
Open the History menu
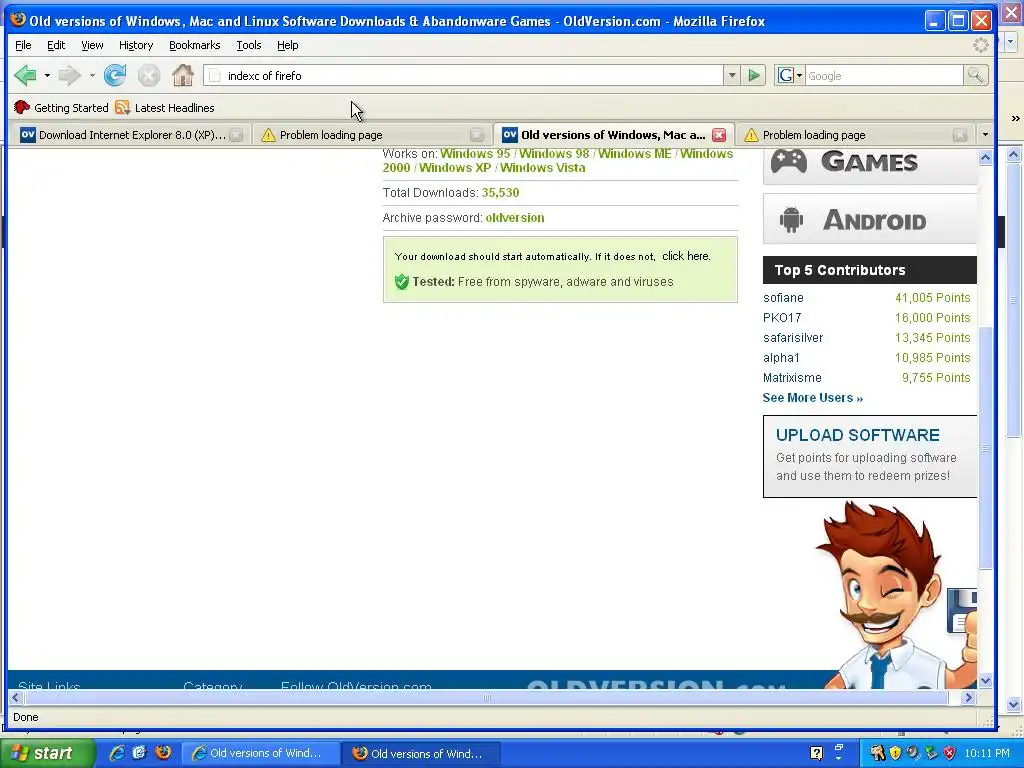(x=136, y=45)
